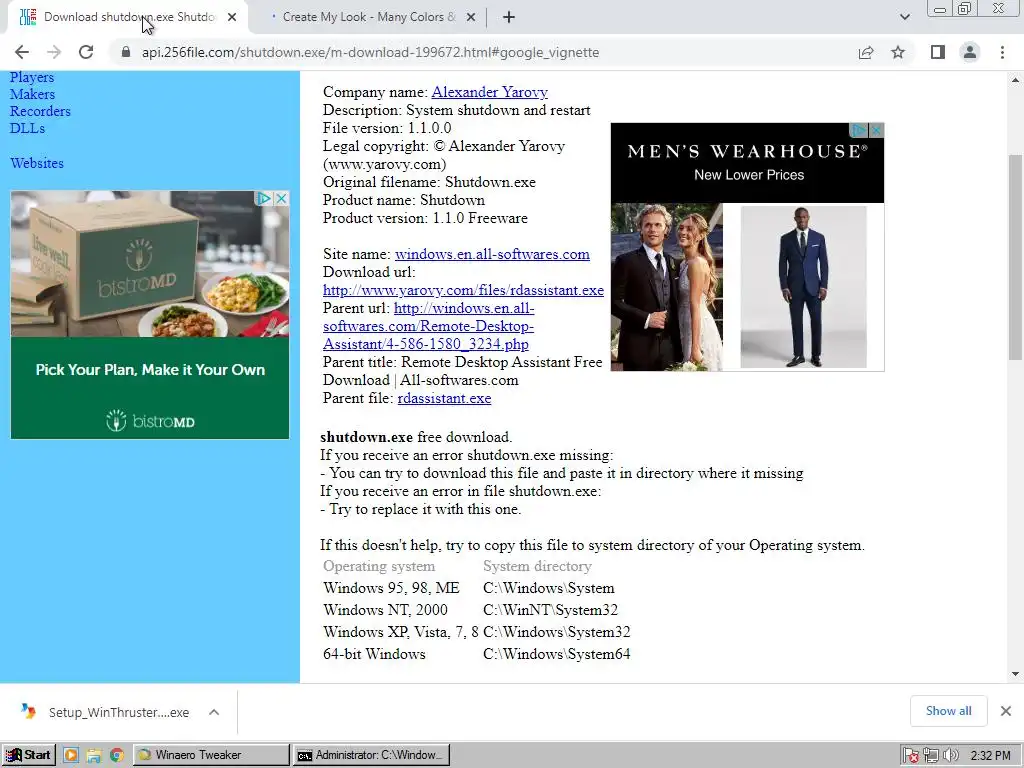Click the 2:32 PM clock
The image size is (1024, 768).
990,756
